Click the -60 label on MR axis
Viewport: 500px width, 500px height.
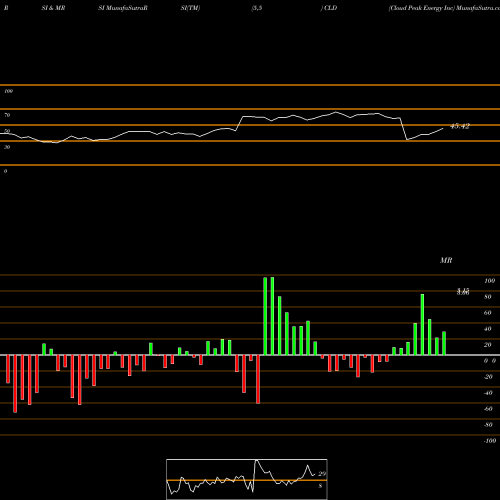click(488, 409)
